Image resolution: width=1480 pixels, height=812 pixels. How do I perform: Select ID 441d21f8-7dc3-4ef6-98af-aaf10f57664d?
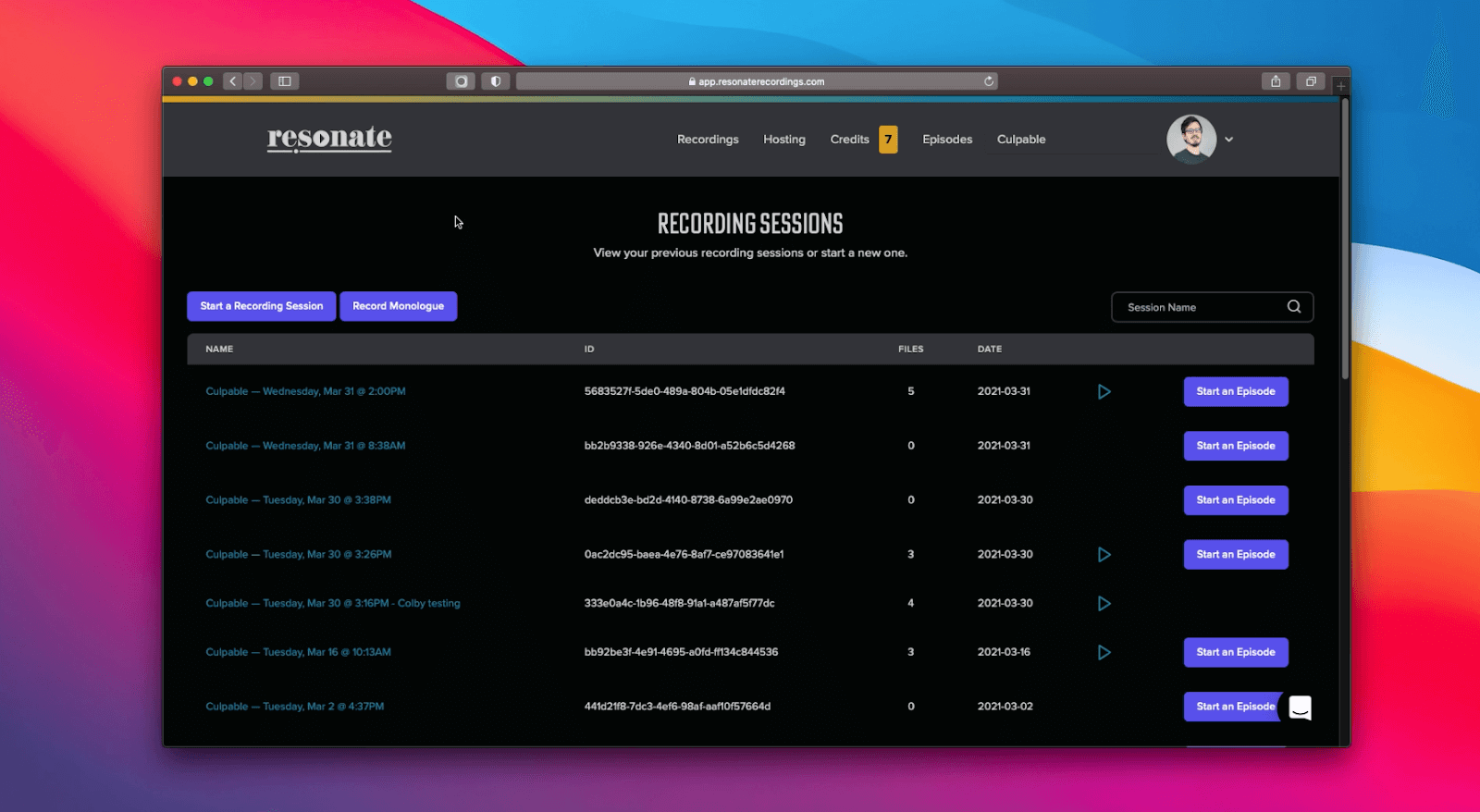pyautogui.click(x=677, y=707)
